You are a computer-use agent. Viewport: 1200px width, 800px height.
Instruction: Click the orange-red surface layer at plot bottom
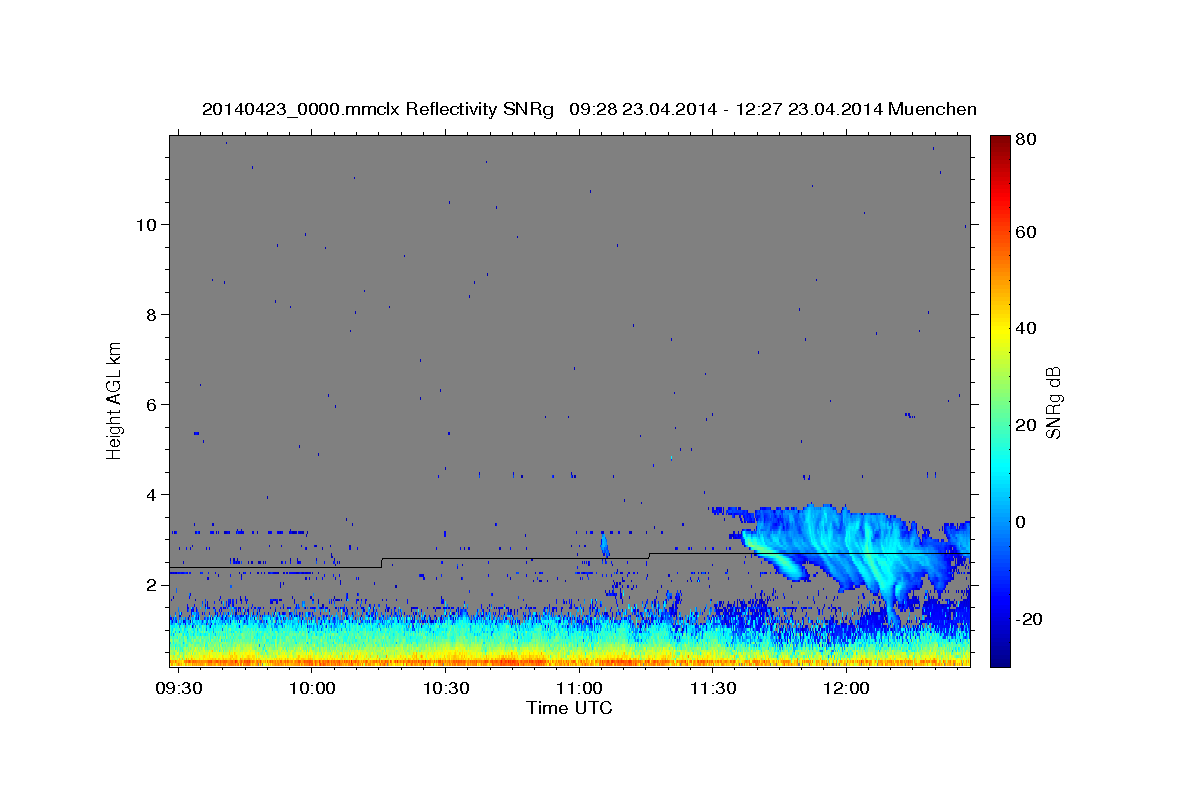(570, 661)
